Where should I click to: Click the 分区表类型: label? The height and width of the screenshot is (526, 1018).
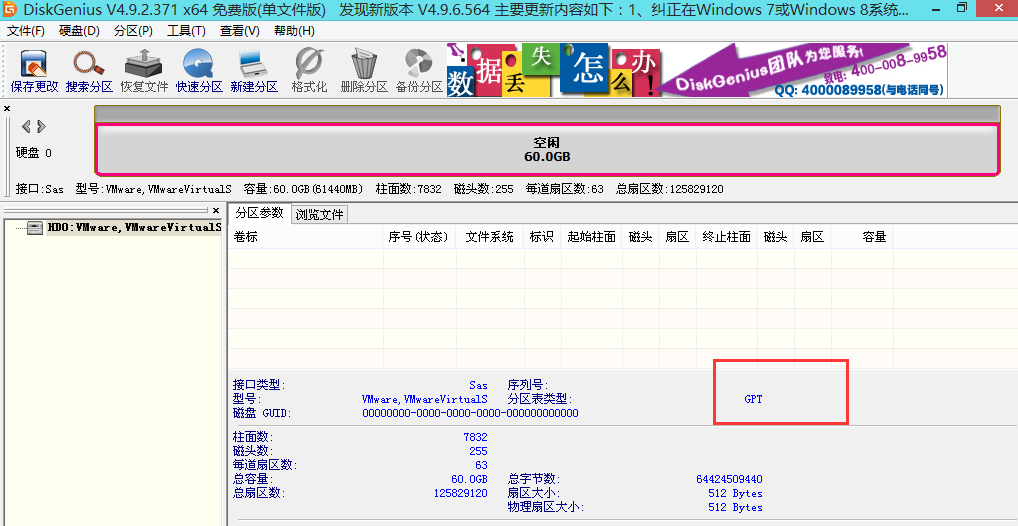[x=540, y=399]
